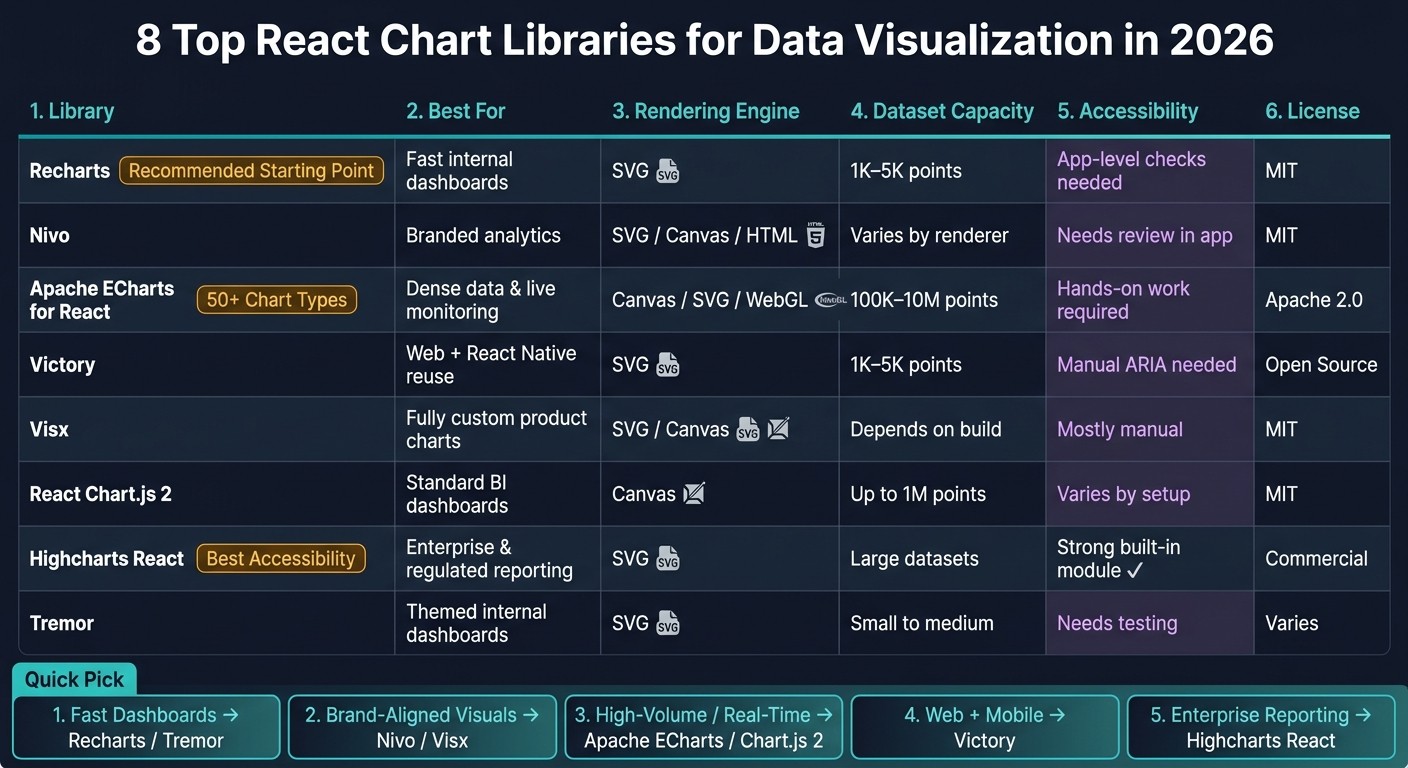This screenshot has height=768, width=1408.
Task: Click the SVG file icon in the Visx row
Action: [748, 429]
